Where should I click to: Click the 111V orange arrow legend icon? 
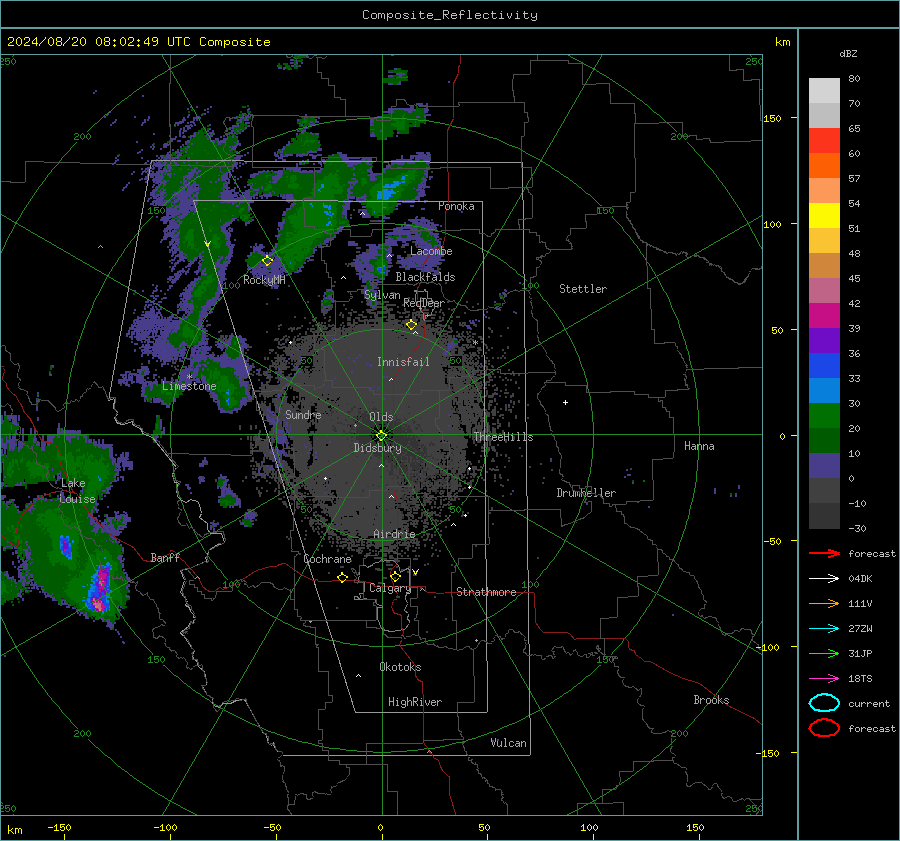824,603
